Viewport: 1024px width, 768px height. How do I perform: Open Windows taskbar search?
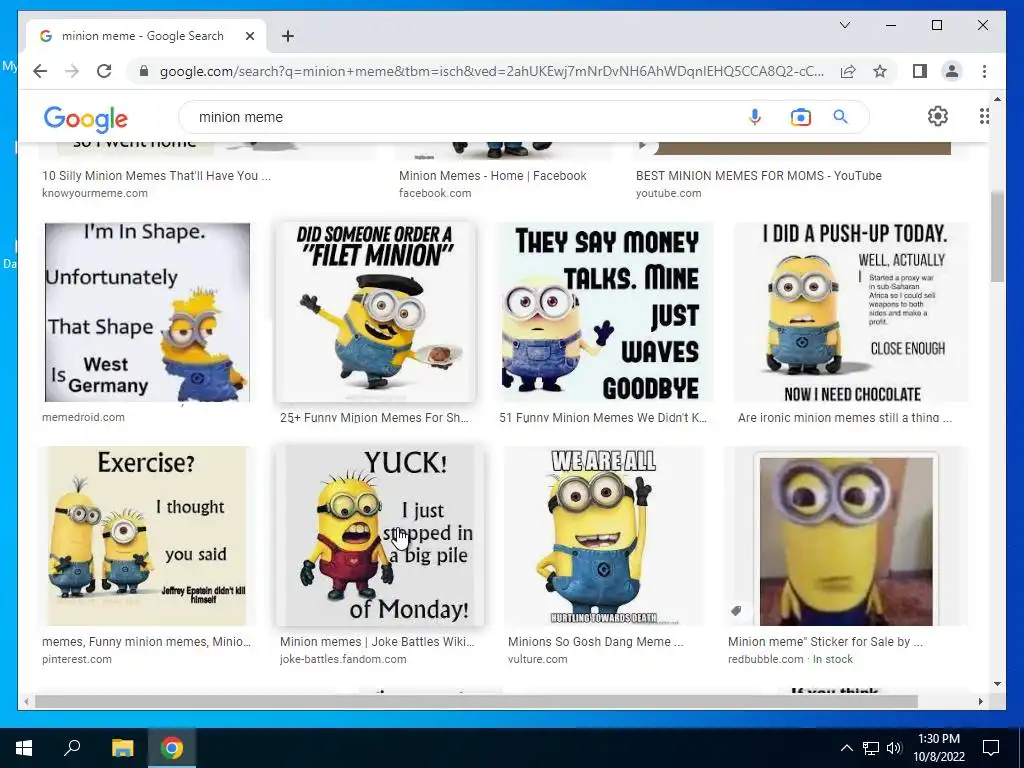72,748
